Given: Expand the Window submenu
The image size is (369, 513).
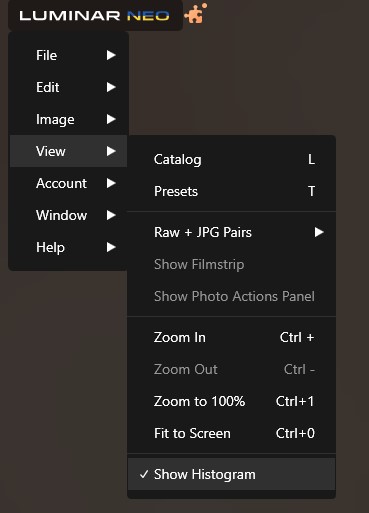Looking at the screenshot, I should coord(68,215).
